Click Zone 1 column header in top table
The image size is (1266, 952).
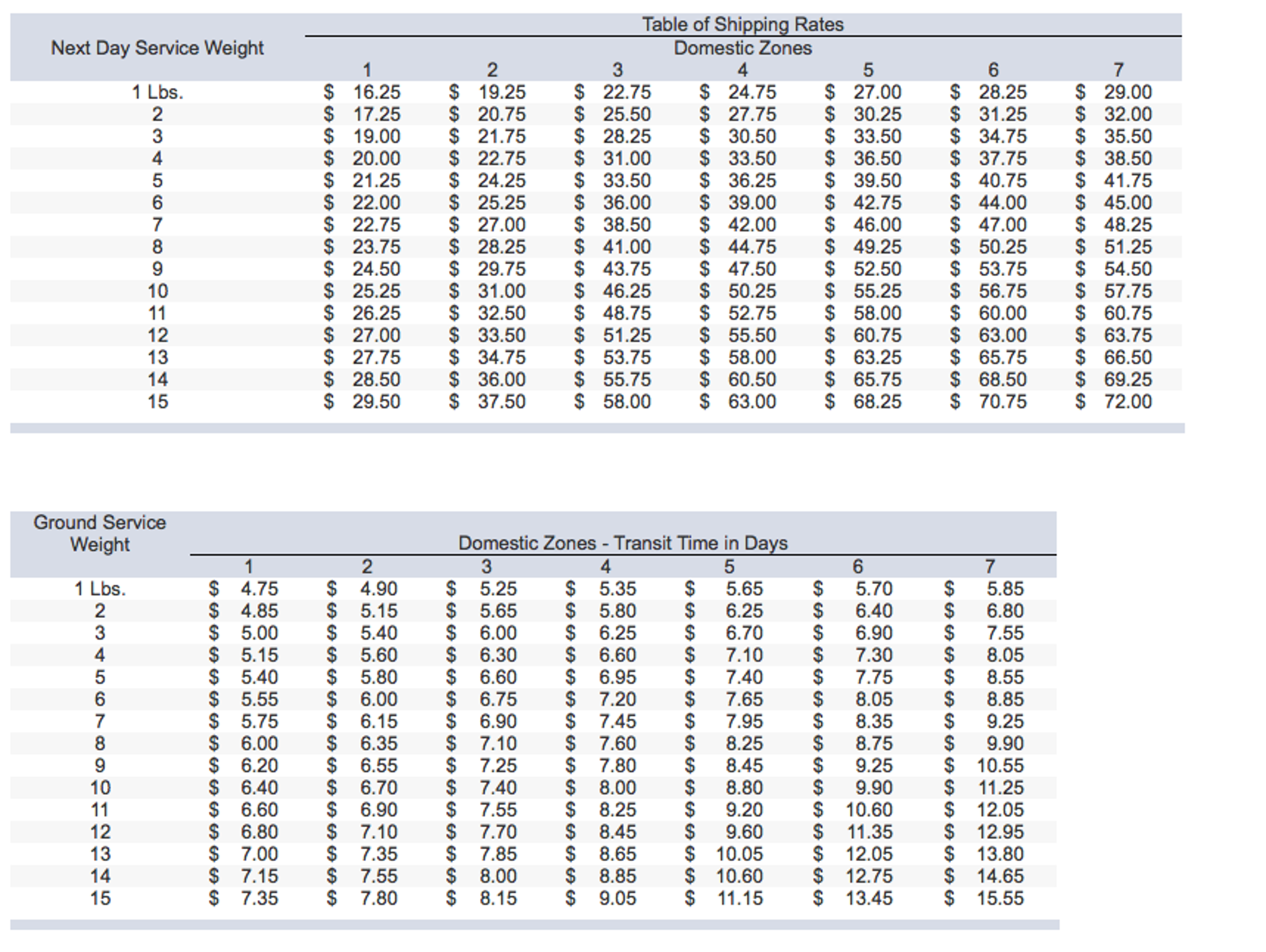coord(368,69)
